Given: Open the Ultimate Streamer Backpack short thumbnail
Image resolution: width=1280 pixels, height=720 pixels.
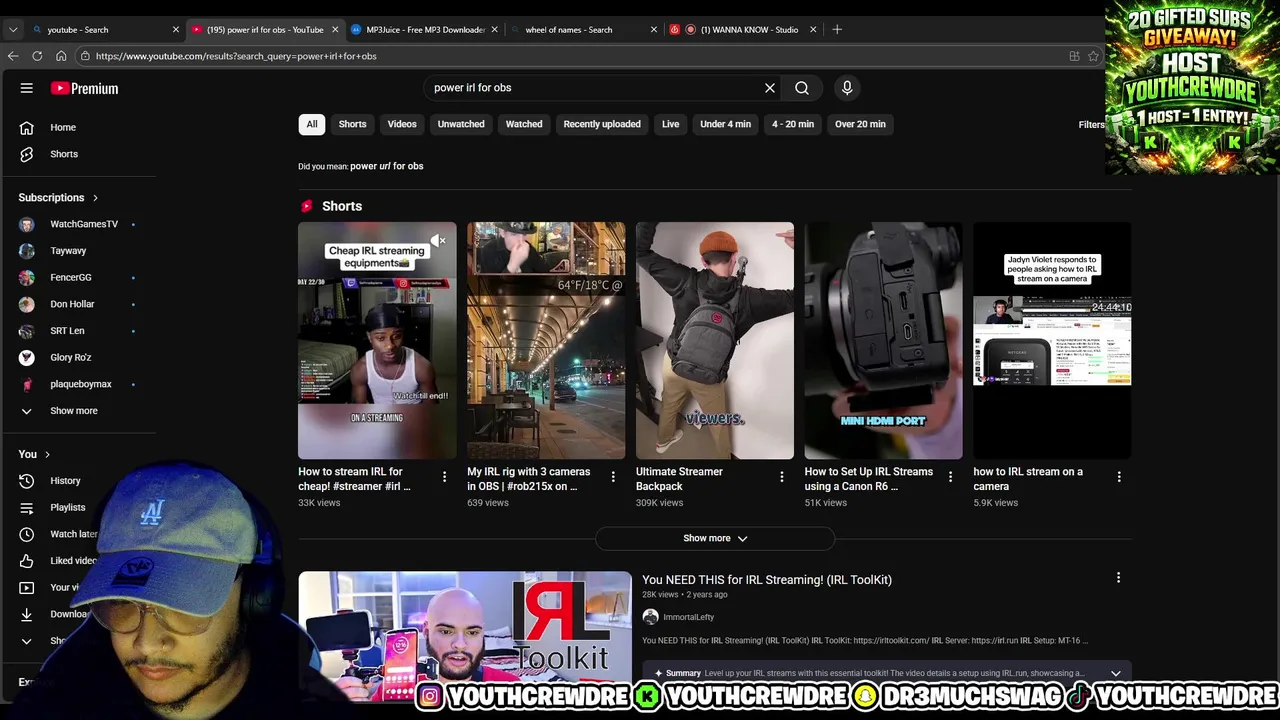Looking at the screenshot, I should click(x=715, y=340).
